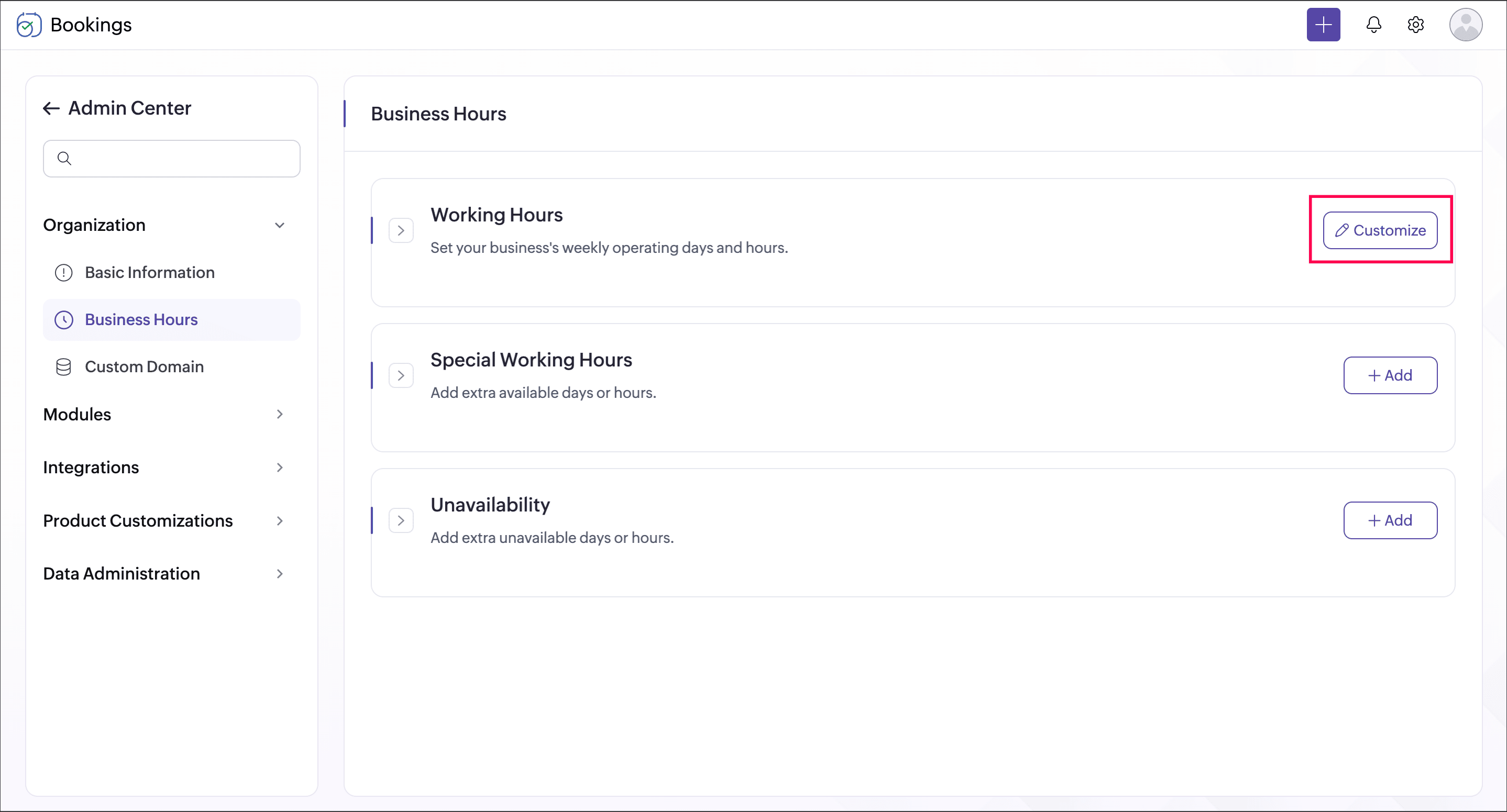Click the Bookings logo icon
Screen dimensions: 1507x812
point(29,25)
